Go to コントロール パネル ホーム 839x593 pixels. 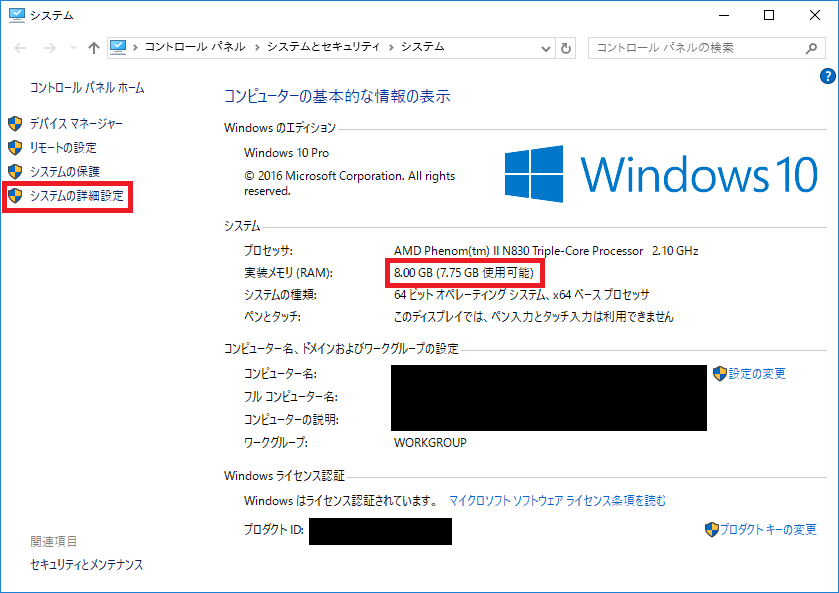(87, 88)
